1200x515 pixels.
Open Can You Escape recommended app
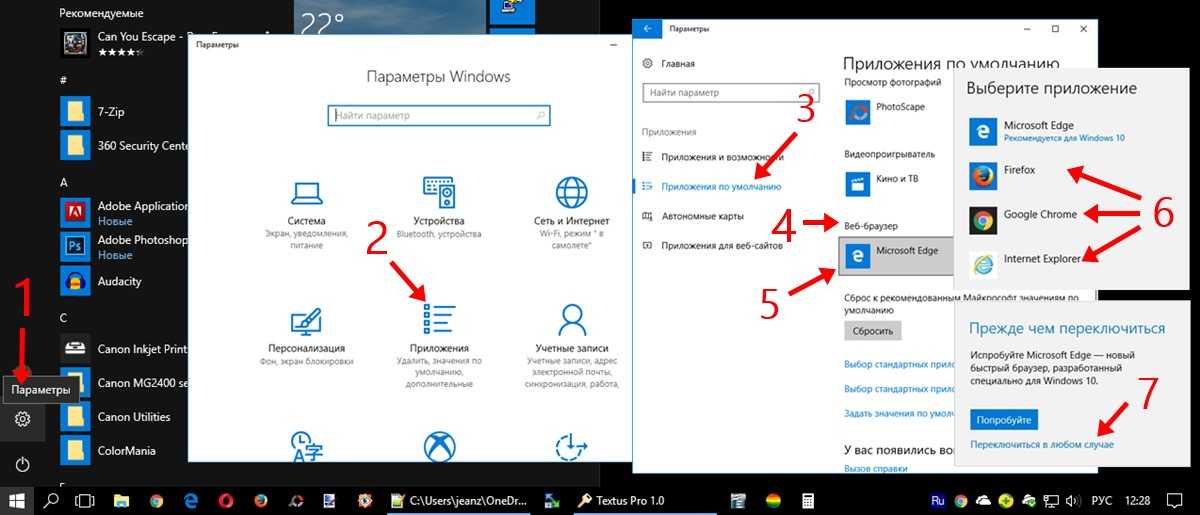point(124,43)
